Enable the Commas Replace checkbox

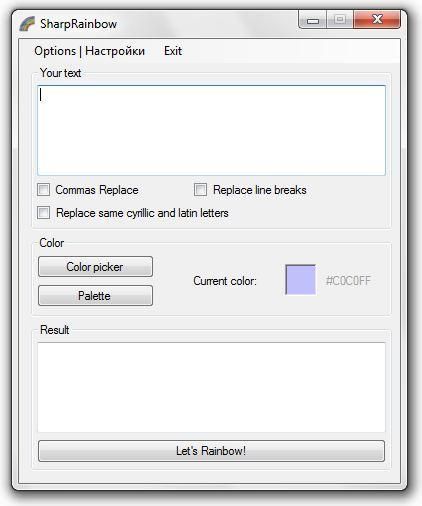tap(44, 190)
